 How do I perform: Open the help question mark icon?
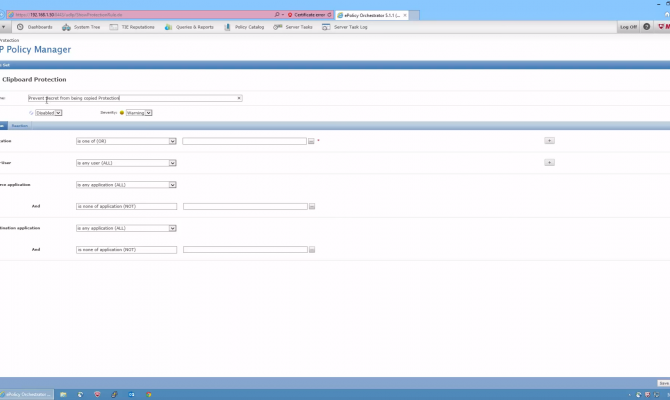click(x=646, y=27)
